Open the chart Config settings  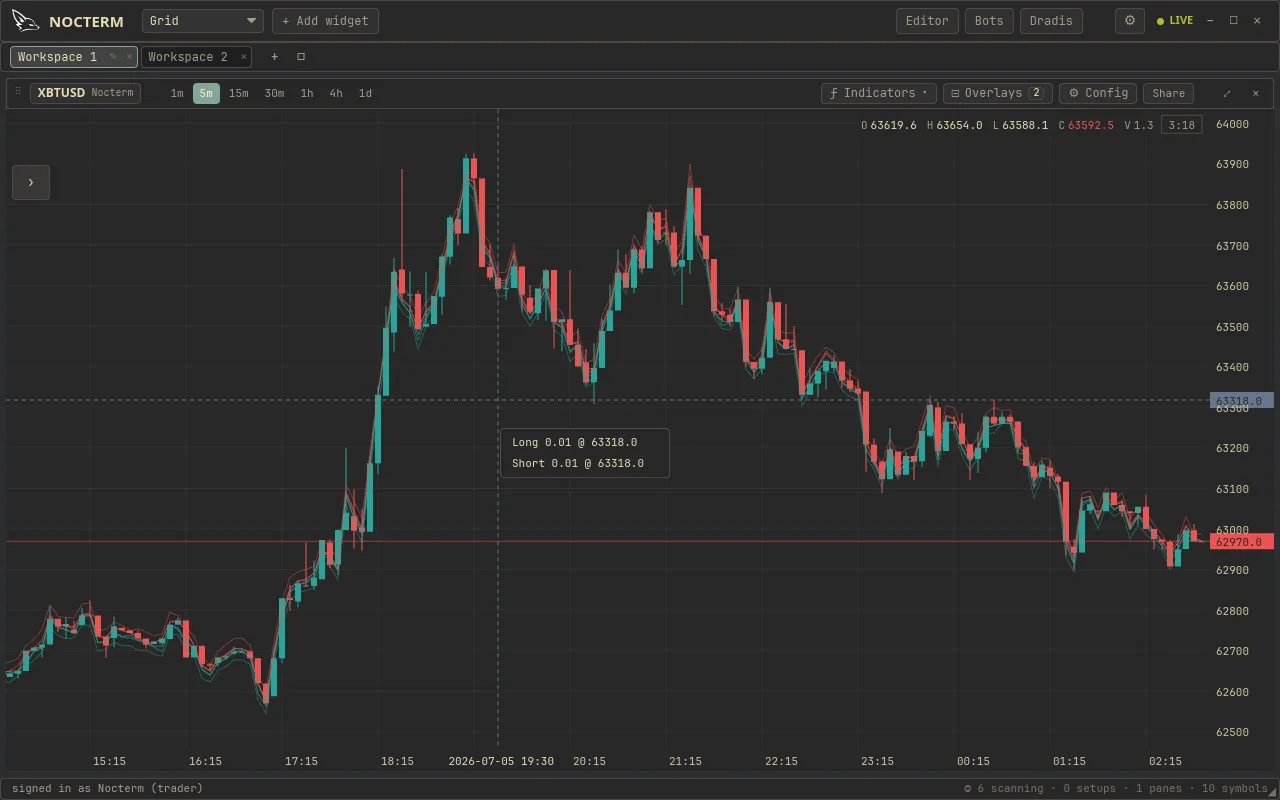[x=1098, y=93]
